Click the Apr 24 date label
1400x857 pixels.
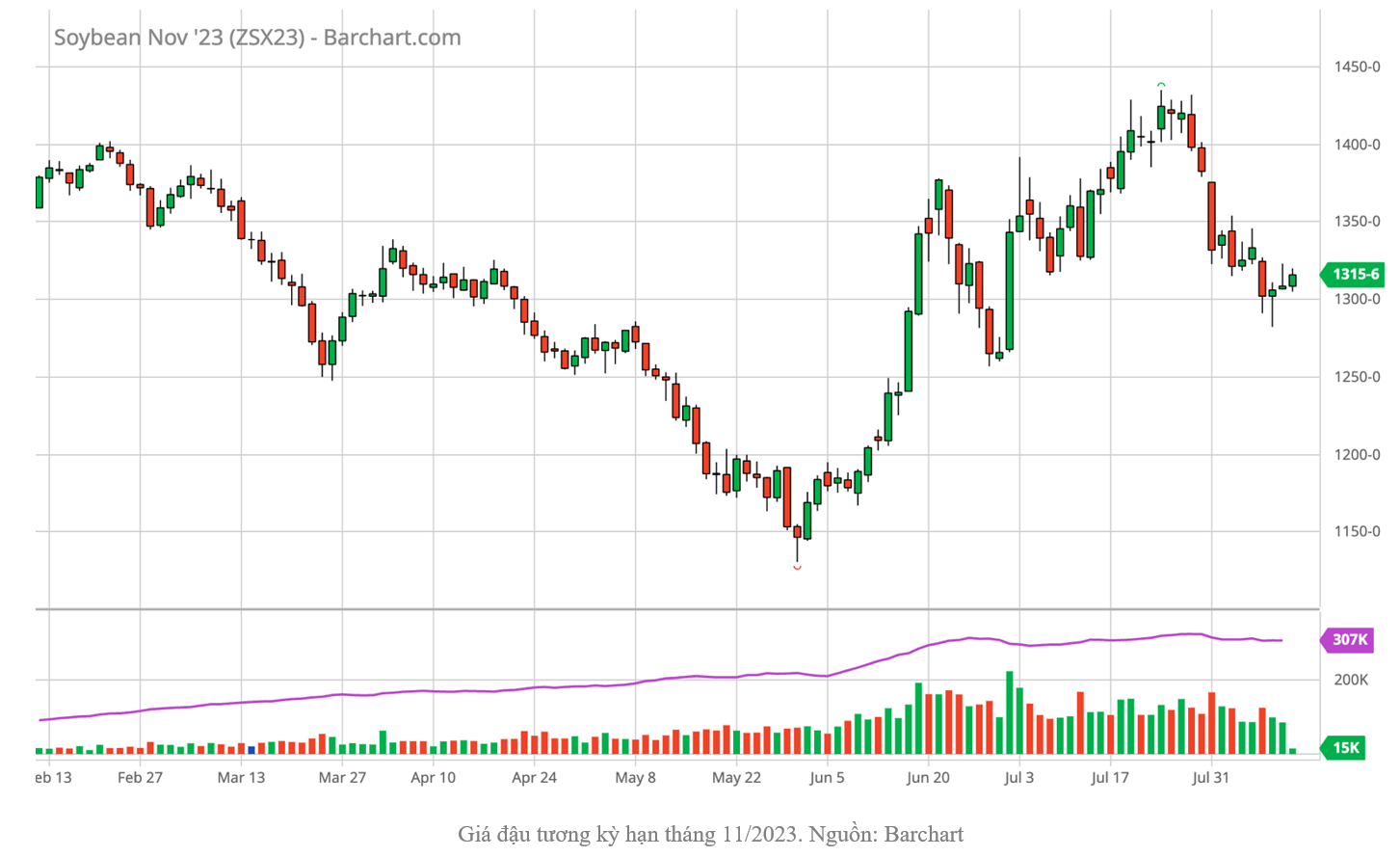pyautogui.click(x=534, y=777)
